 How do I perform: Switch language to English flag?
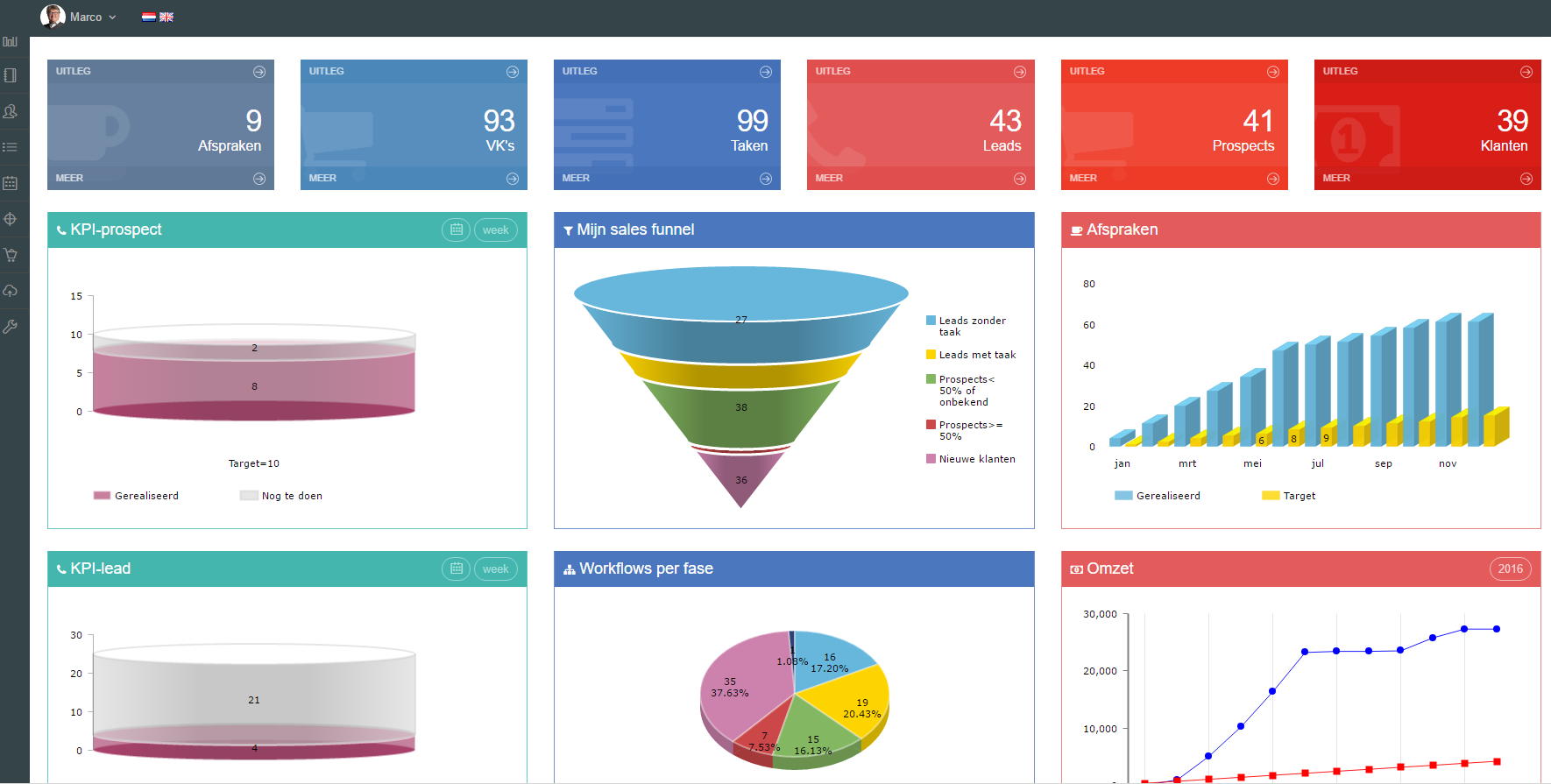coord(166,17)
